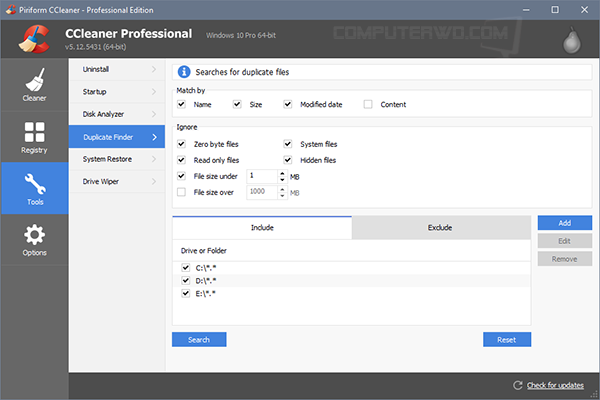Image resolution: width=600 pixels, height=400 pixels.
Task: Open the Drive Wiper tool
Action: (117, 181)
